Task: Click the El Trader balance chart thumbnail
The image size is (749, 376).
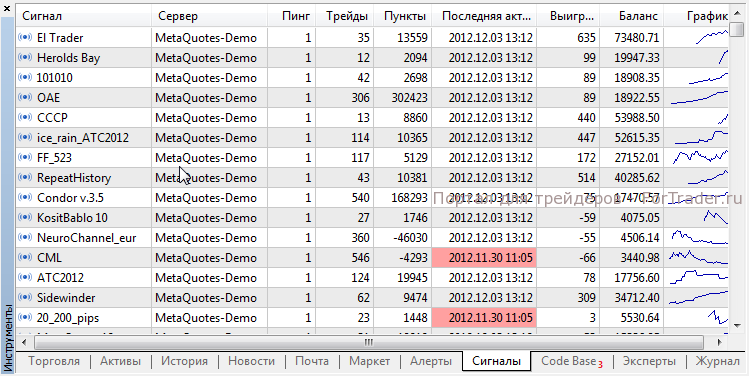Action: click(712, 37)
